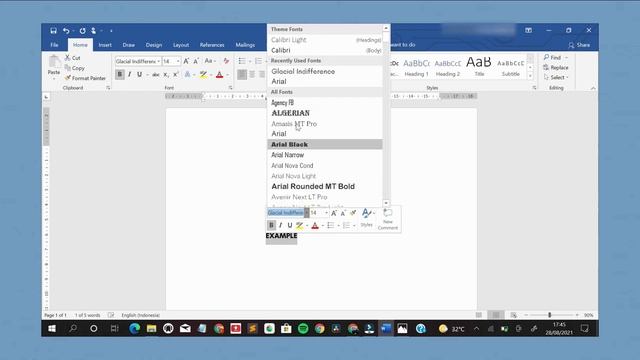
Task: Click the bullets list icon in ribbon
Action: point(242,61)
